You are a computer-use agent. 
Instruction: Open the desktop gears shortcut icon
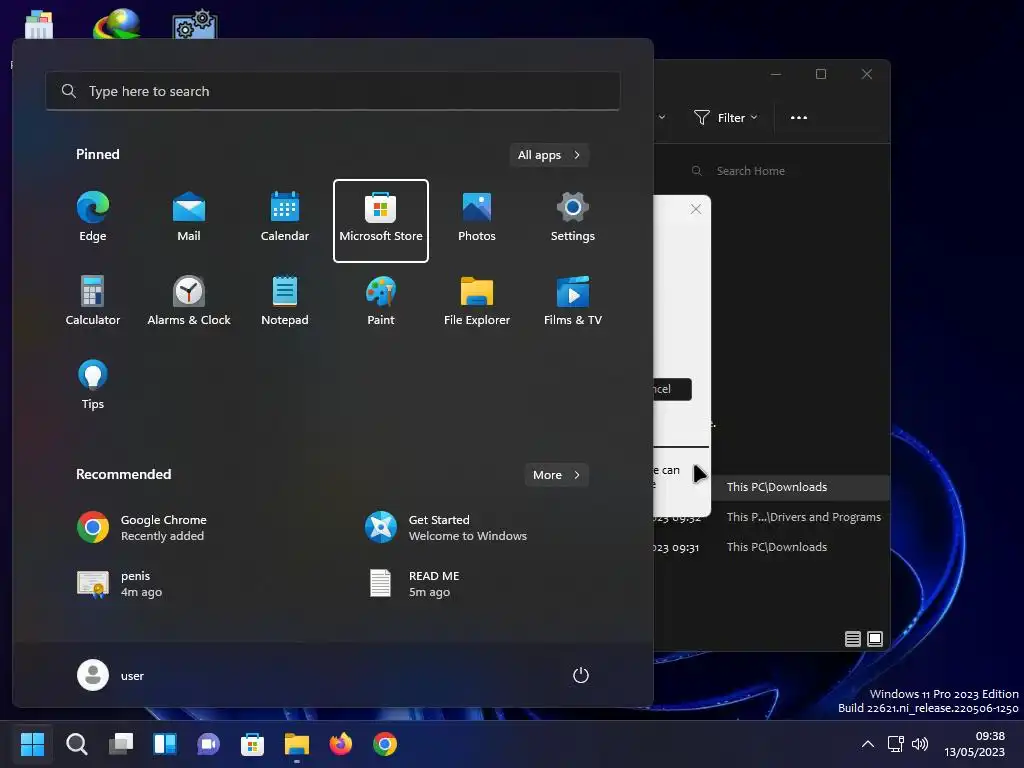(195, 24)
